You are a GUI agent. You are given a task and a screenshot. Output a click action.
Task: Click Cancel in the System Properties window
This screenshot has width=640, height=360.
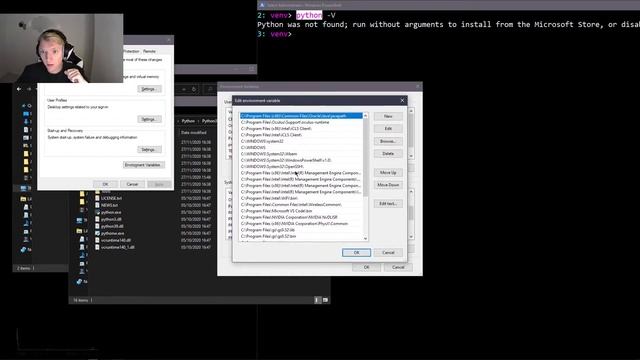click(132, 184)
